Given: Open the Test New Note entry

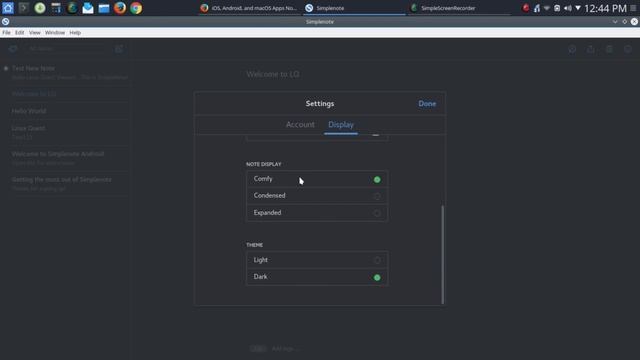Looking at the screenshot, I should pyautogui.click(x=65, y=72).
